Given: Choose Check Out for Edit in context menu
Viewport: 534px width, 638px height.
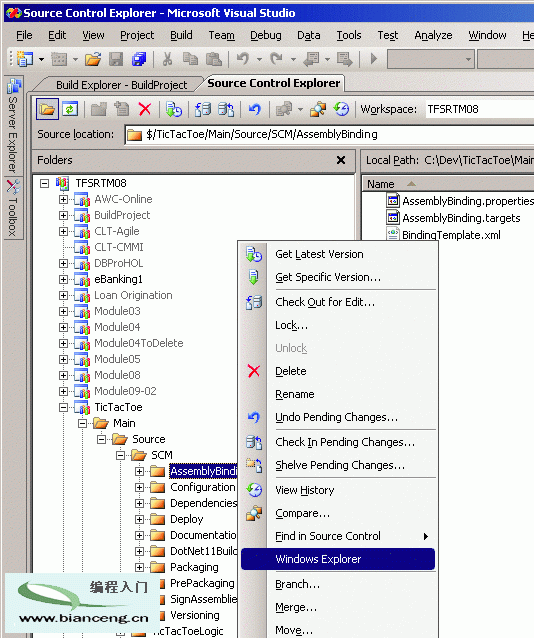Looking at the screenshot, I should pyautogui.click(x=338, y=302).
